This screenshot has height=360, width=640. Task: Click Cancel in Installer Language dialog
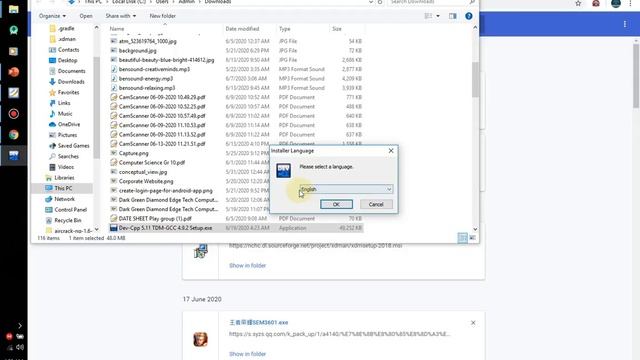click(376, 204)
